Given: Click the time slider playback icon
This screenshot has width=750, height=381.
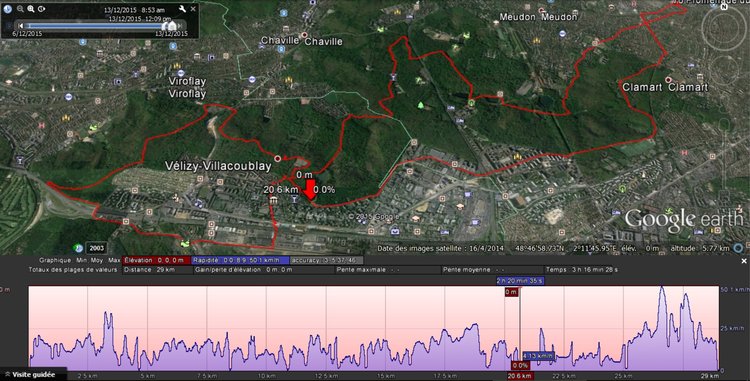Looking at the screenshot, I should [x=42, y=9].
